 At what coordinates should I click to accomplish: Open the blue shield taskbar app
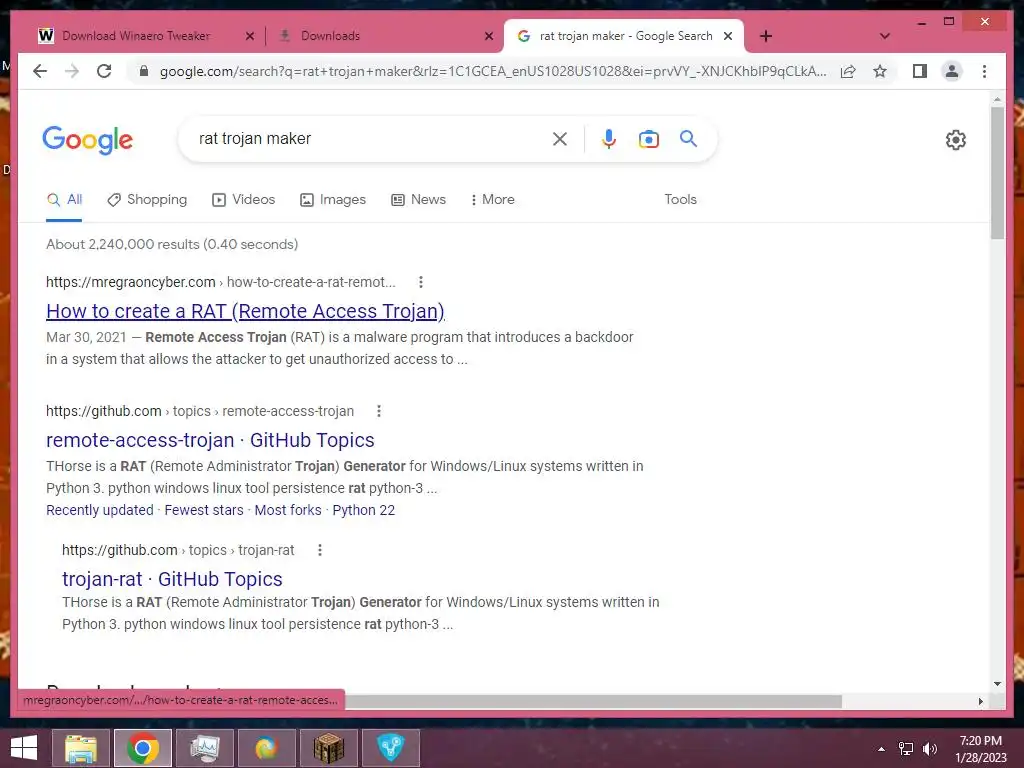[x=391, y=748]
